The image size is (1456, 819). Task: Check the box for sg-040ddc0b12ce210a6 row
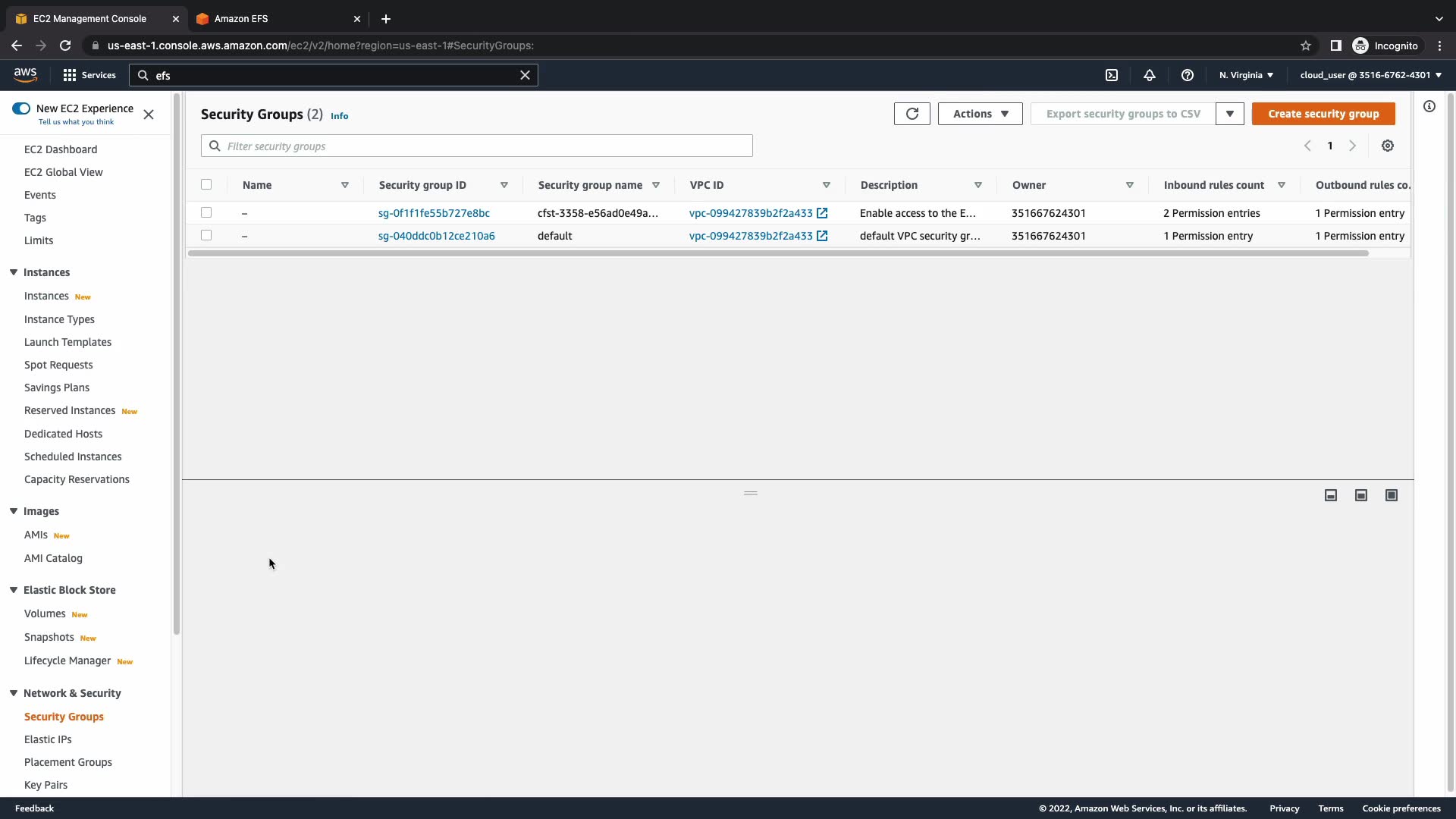pos(206,235)
